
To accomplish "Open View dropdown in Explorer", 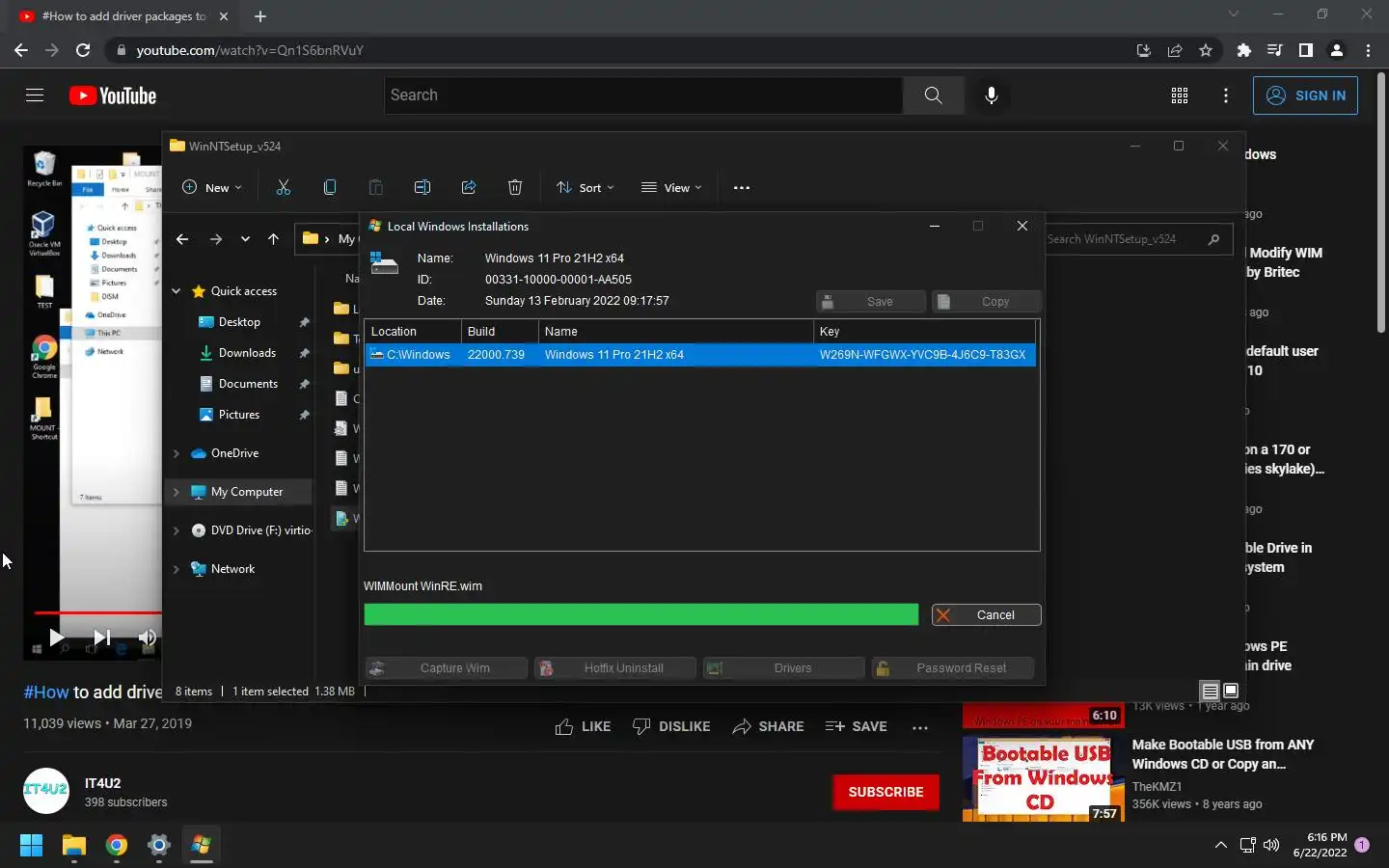I will 671,188.
